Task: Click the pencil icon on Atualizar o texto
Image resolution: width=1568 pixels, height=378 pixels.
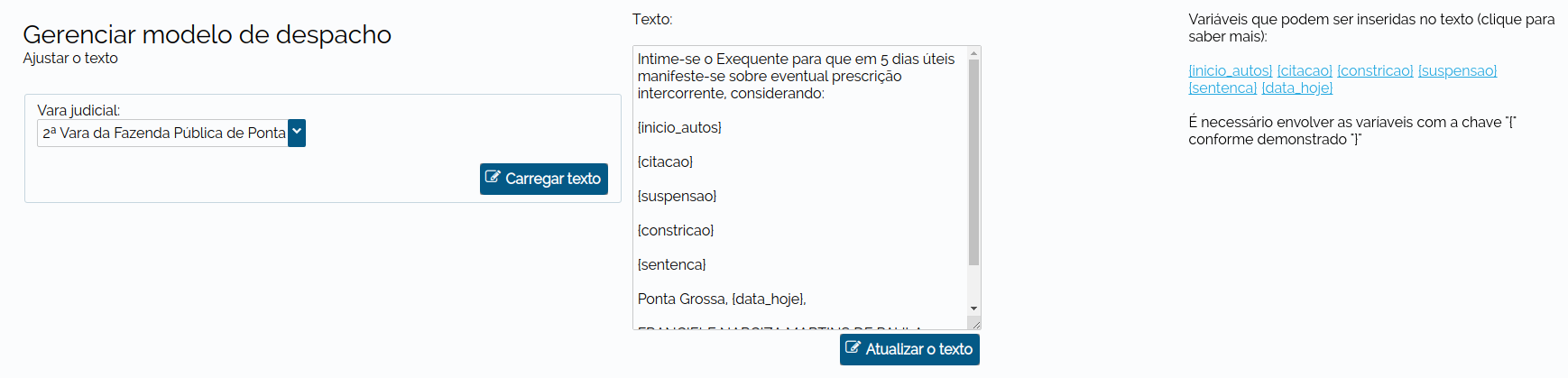Action: (x=853, y=347)
